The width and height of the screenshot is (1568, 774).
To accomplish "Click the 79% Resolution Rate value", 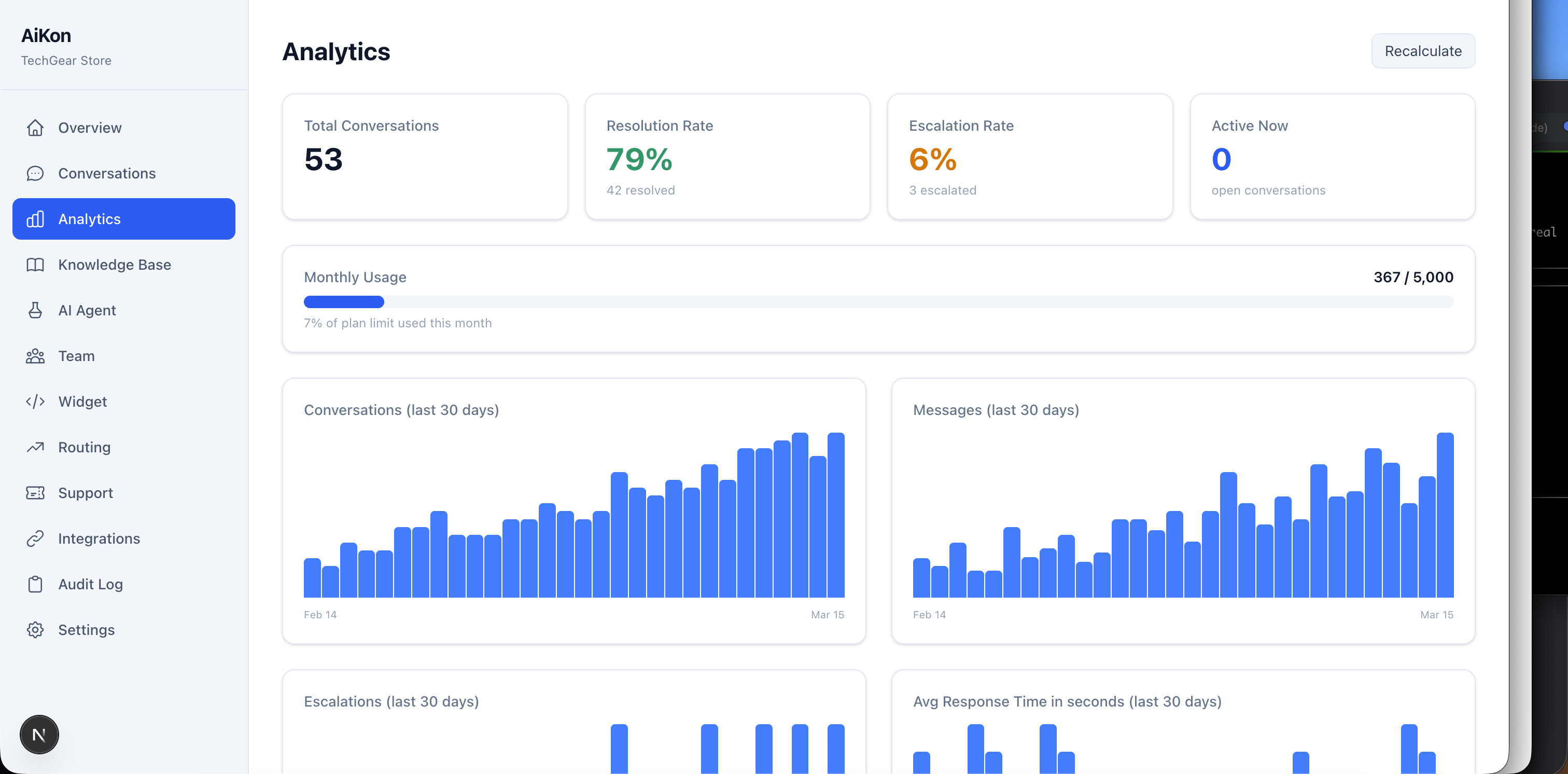I will 639,160.
